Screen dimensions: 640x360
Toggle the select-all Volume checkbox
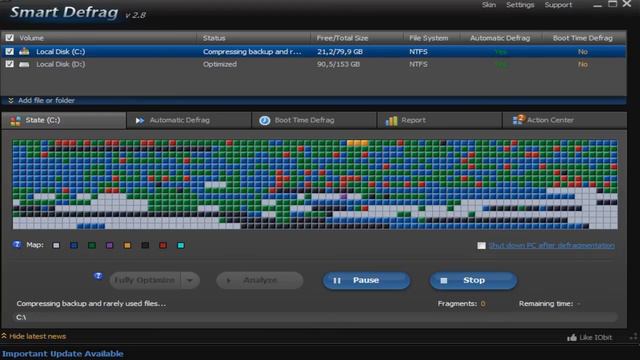tap(9, 38)
